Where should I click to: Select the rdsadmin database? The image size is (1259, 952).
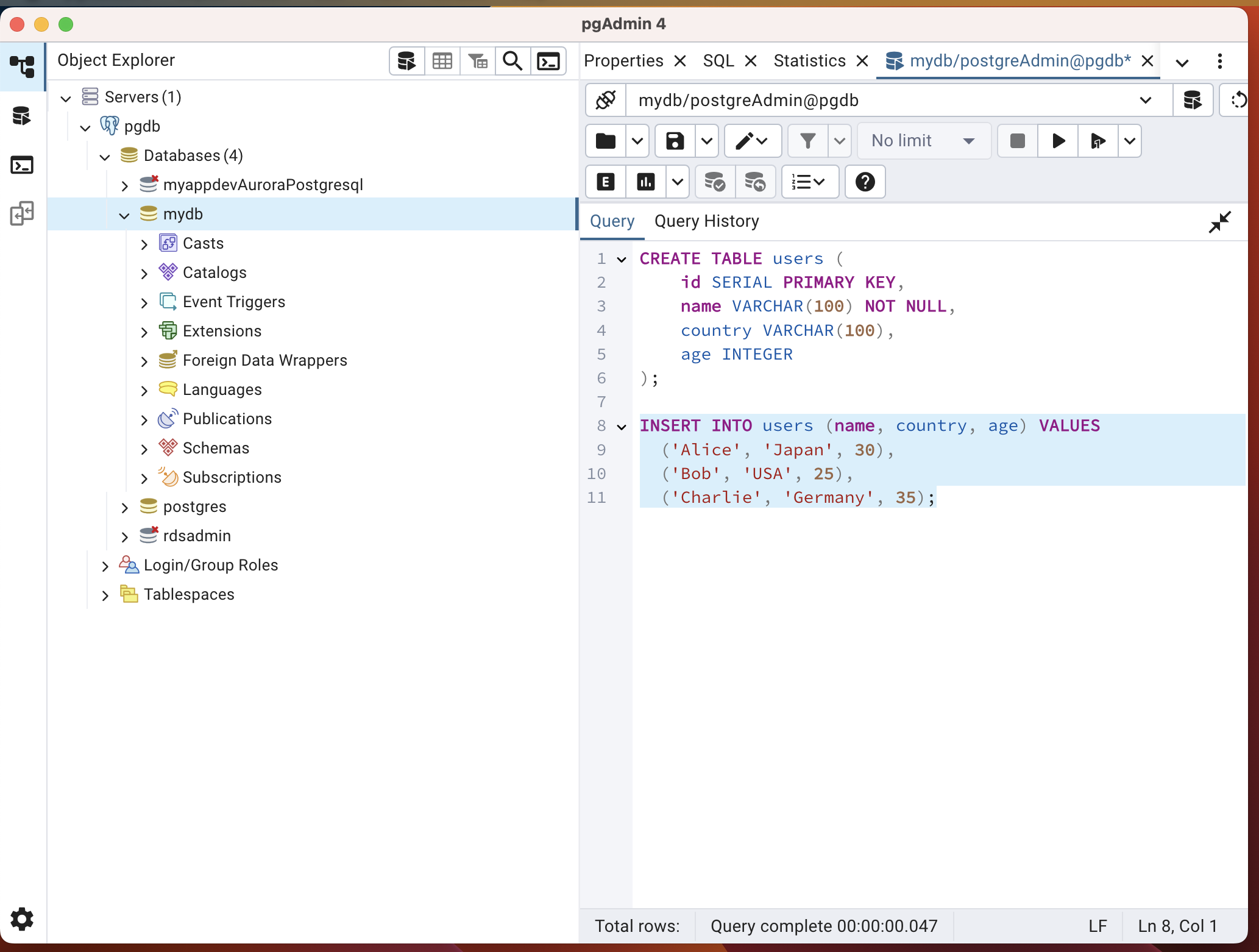click(x=197, y=536)
